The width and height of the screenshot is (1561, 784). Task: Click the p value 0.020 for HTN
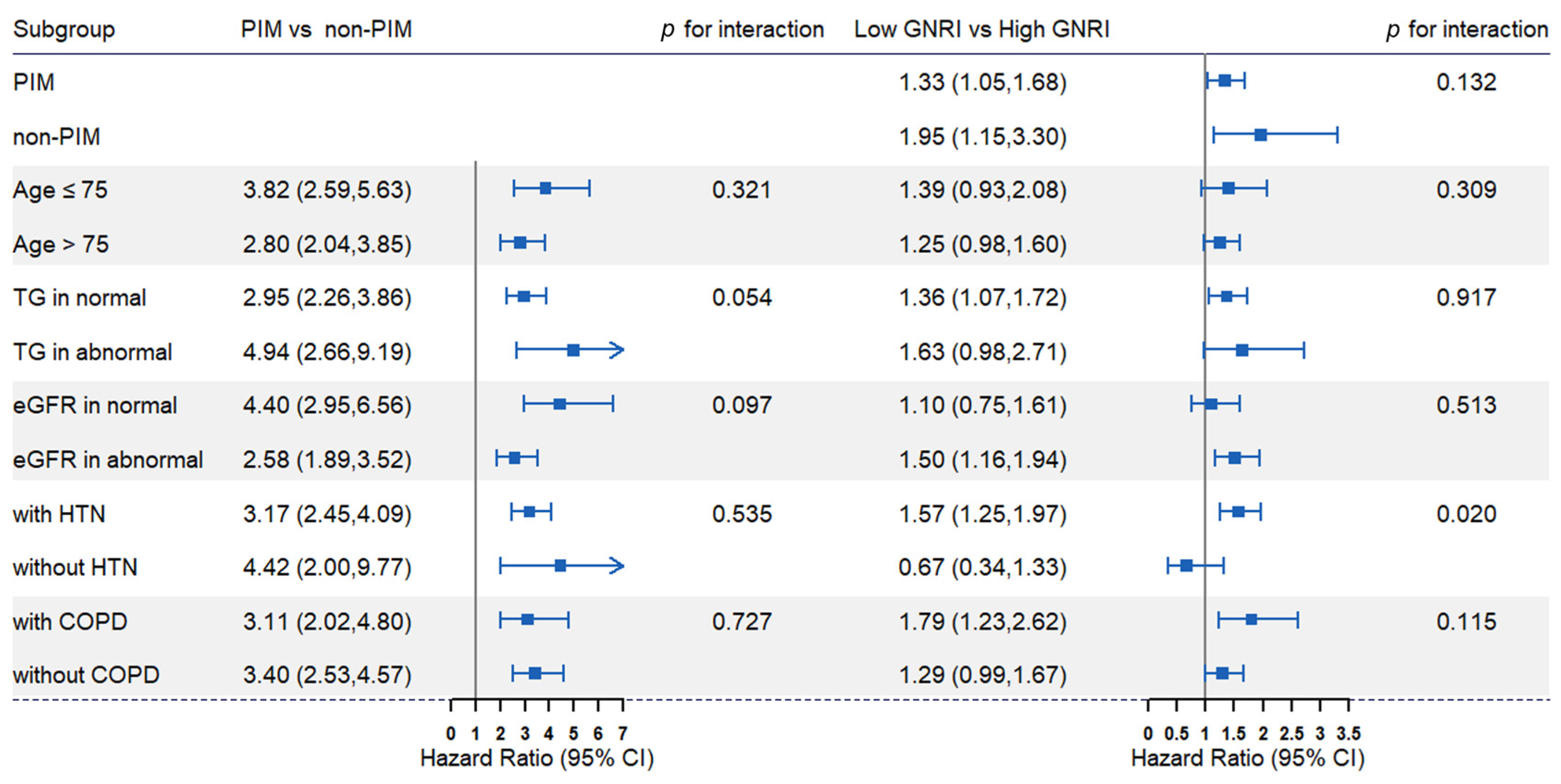pos(1466,514)
